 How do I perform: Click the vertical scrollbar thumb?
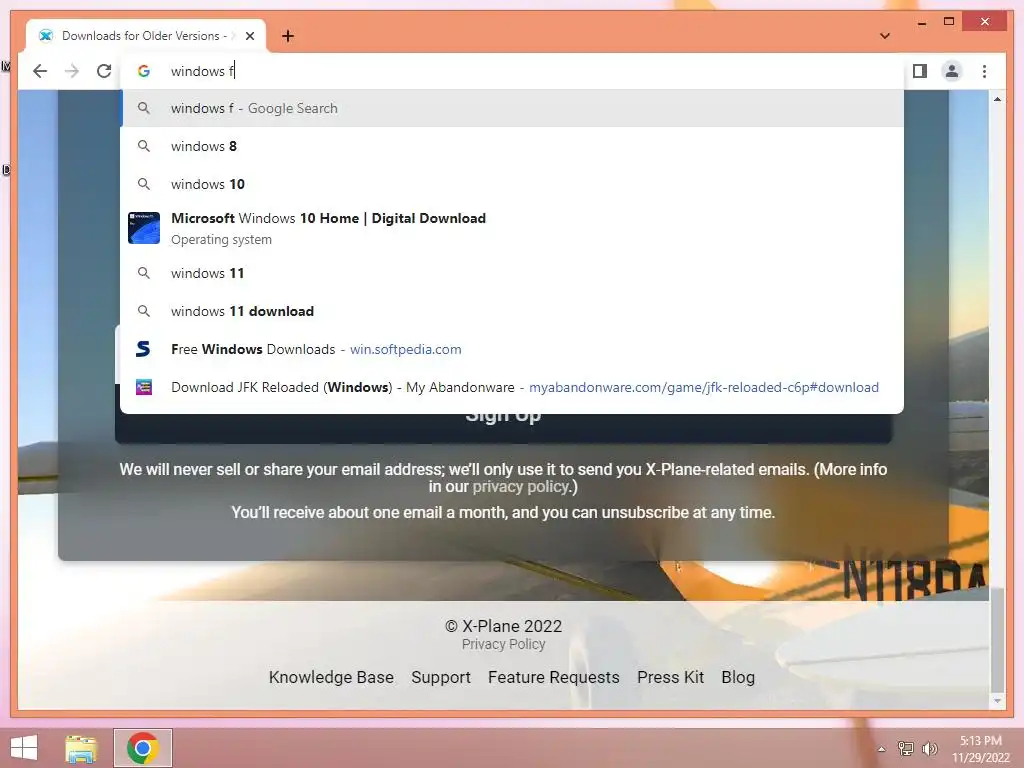click(x=997, y=639)
